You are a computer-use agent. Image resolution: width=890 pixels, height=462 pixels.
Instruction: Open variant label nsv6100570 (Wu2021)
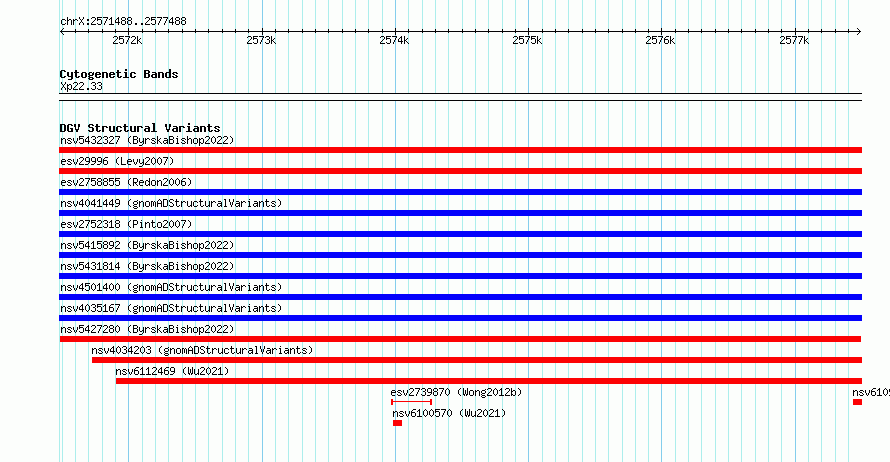449,413
